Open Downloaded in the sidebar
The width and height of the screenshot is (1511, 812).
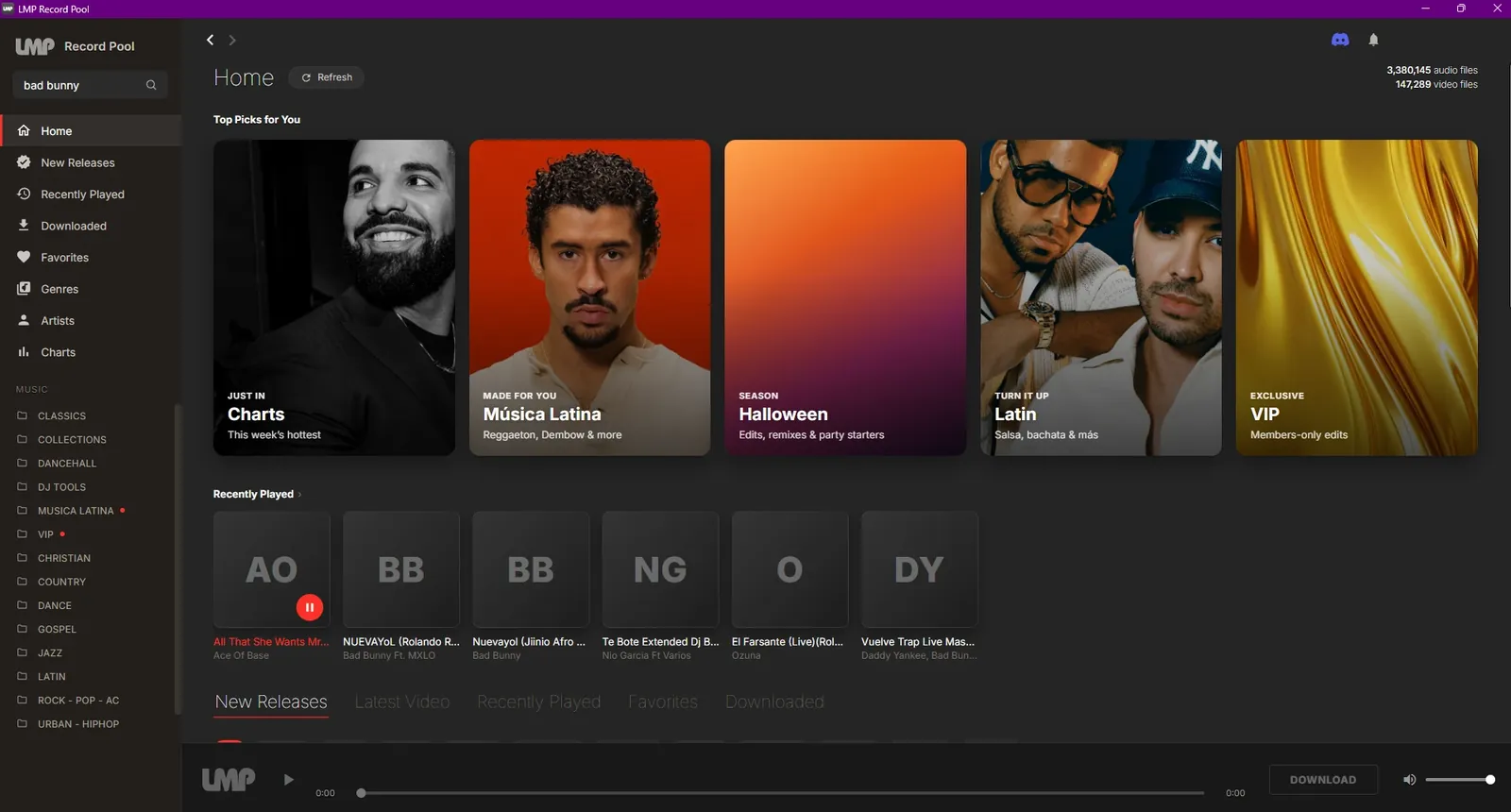[x=91, y=226]
